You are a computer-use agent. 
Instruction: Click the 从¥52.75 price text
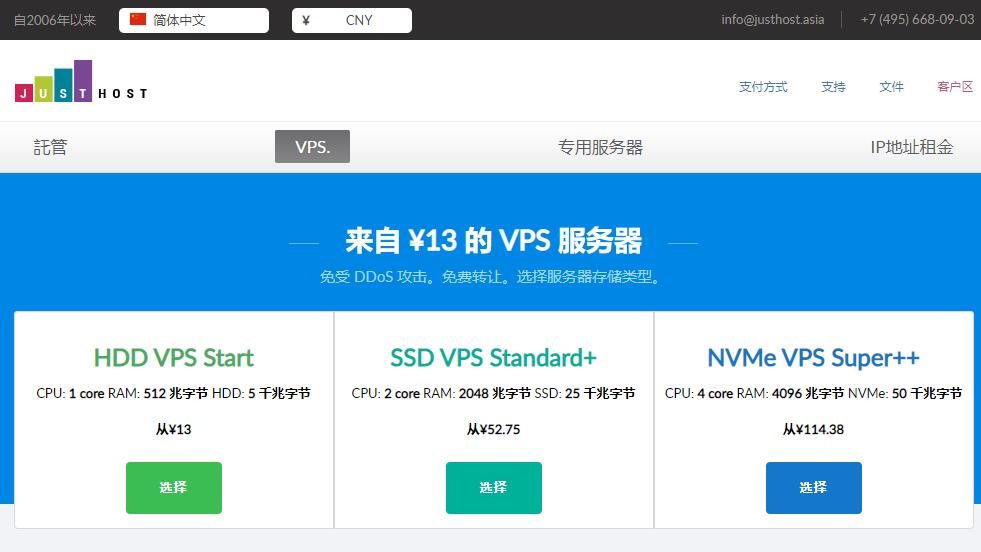tap(494, 429)
